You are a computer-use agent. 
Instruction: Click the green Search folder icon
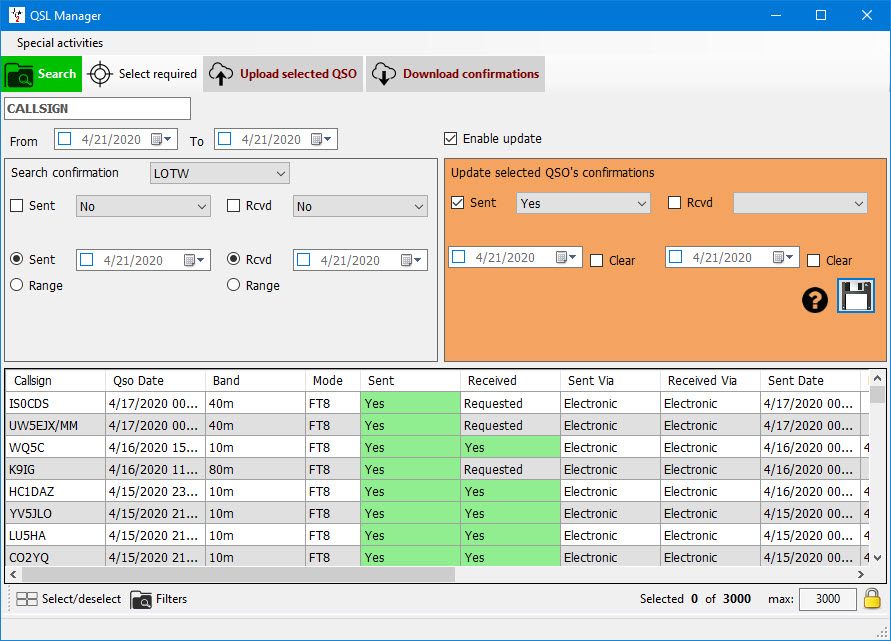click(x=19, y=74)
